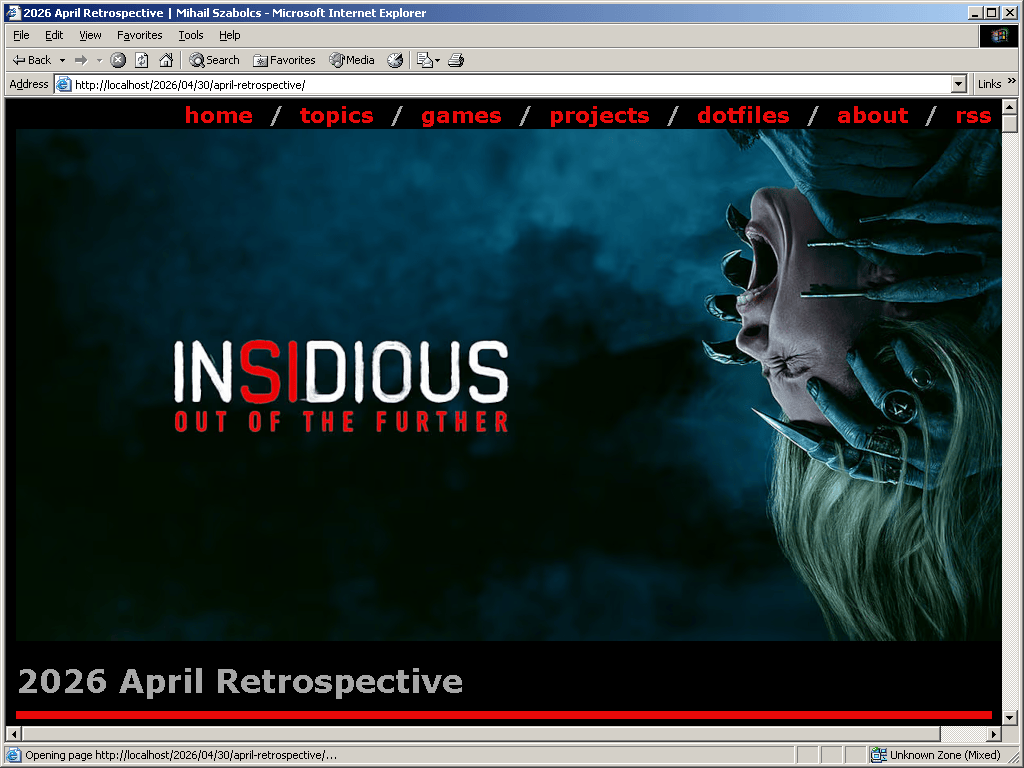Open the File menu
Image resolution: width=1024 pixels, height=768 pixels.
point(21,35)
